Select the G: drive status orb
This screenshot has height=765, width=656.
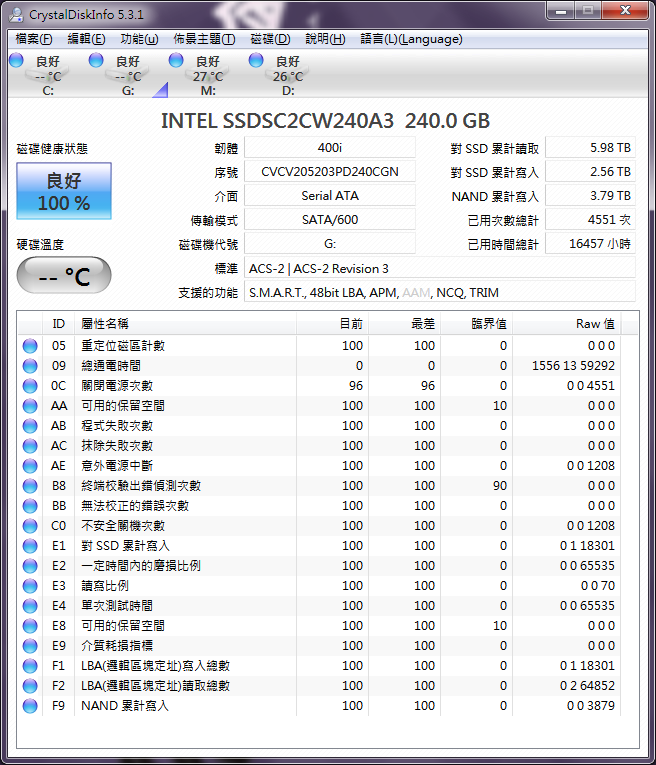[x=96, y=60]
